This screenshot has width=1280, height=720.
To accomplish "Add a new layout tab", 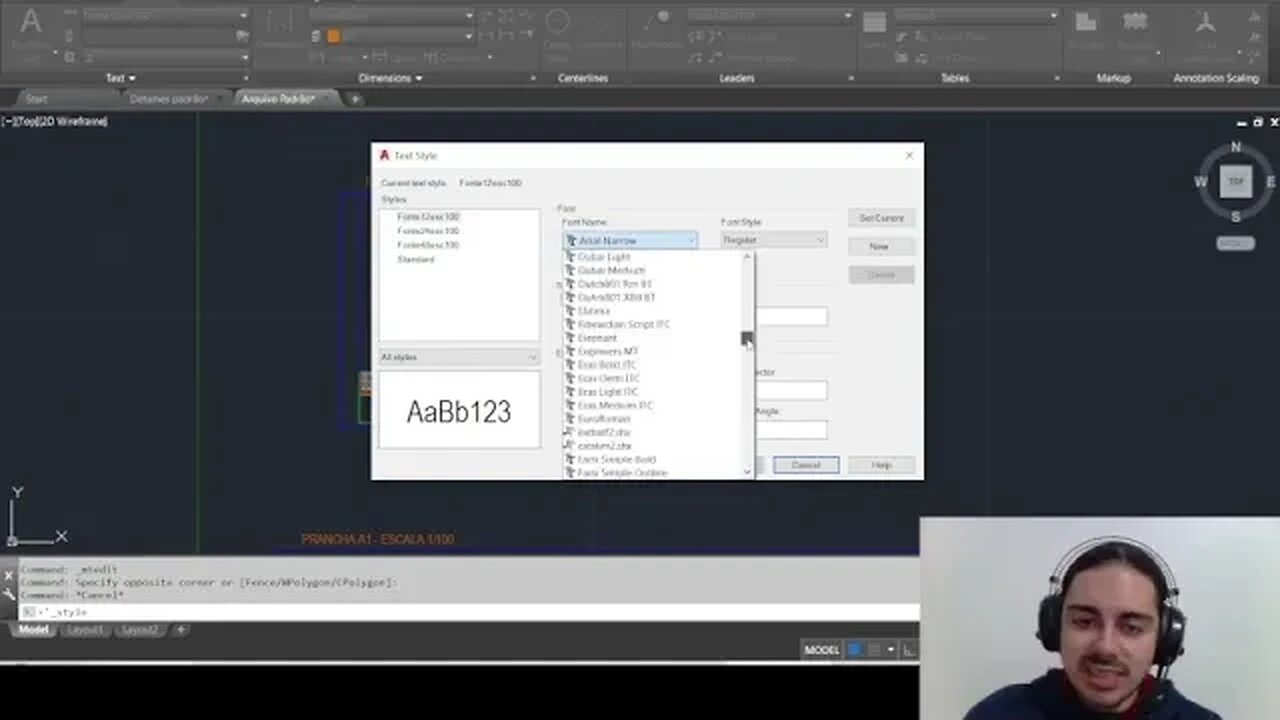I will coord(181,630).
